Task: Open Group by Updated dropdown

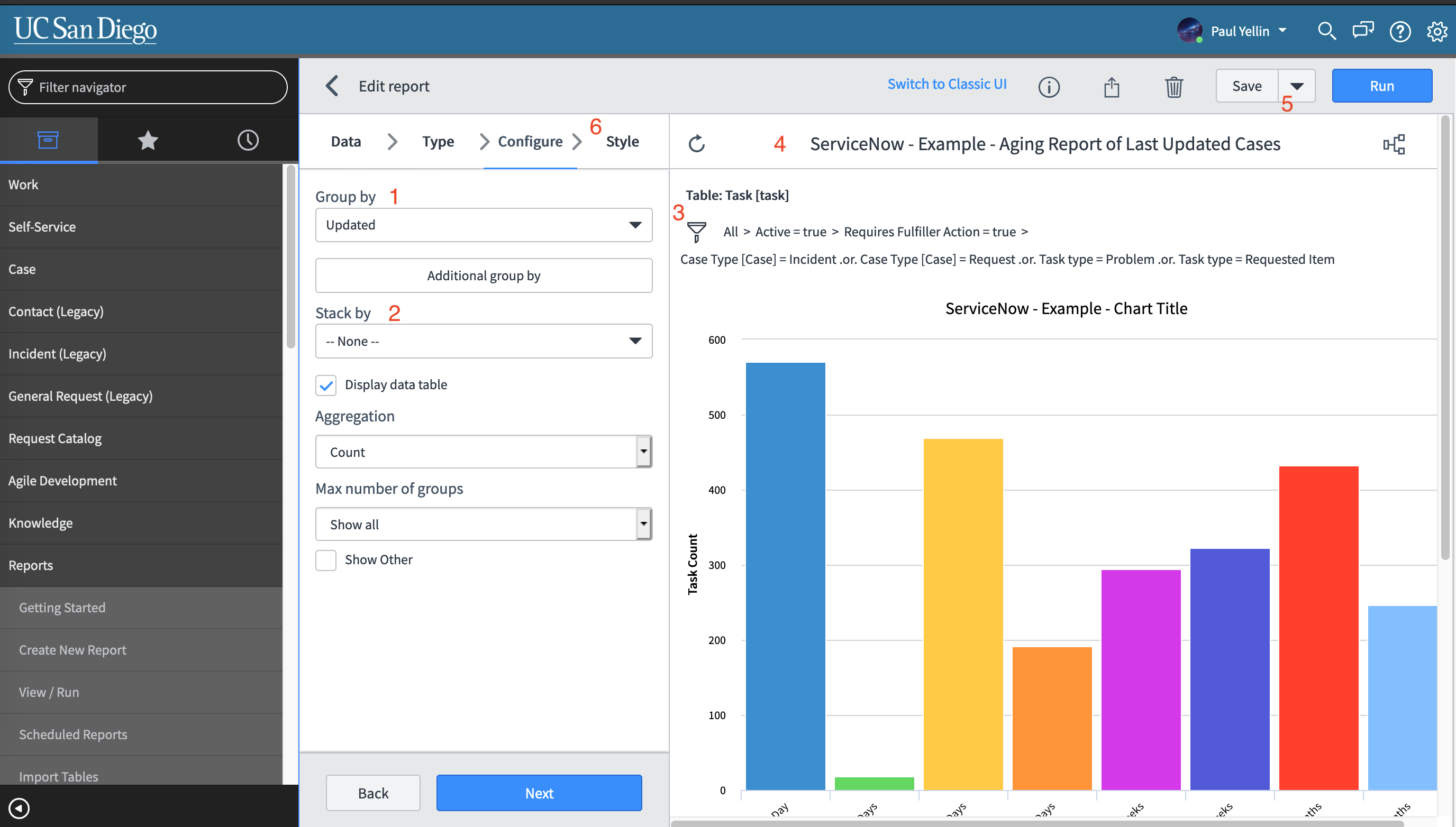Action: [484, 225]
